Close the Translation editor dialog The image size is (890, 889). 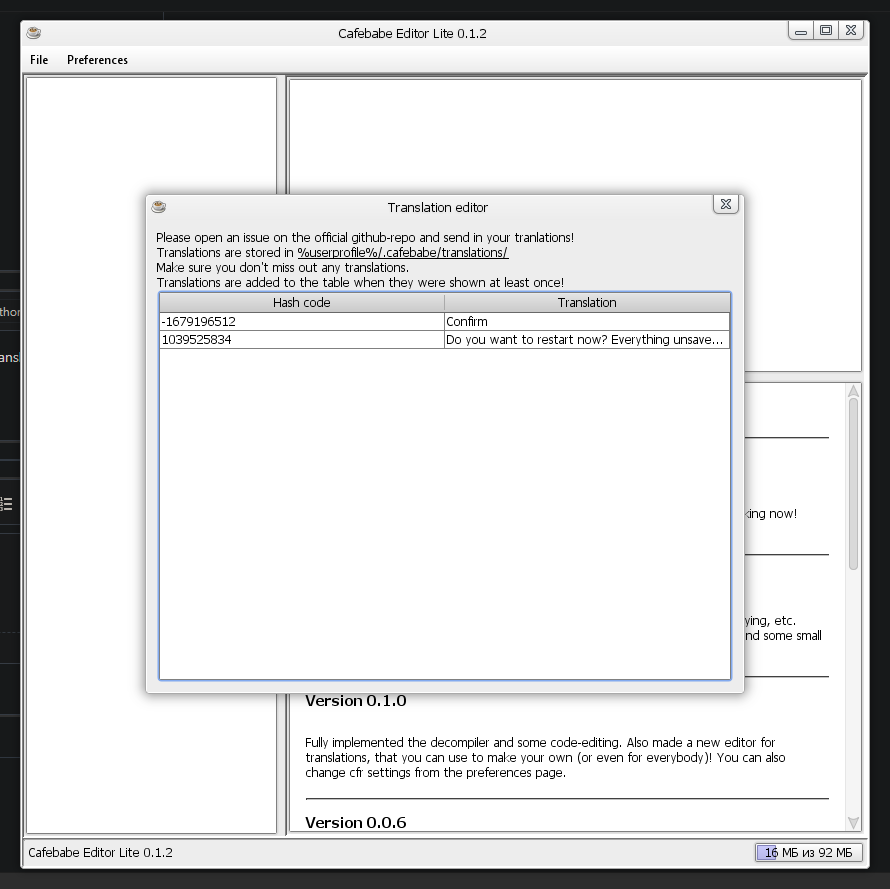(725, 204)
